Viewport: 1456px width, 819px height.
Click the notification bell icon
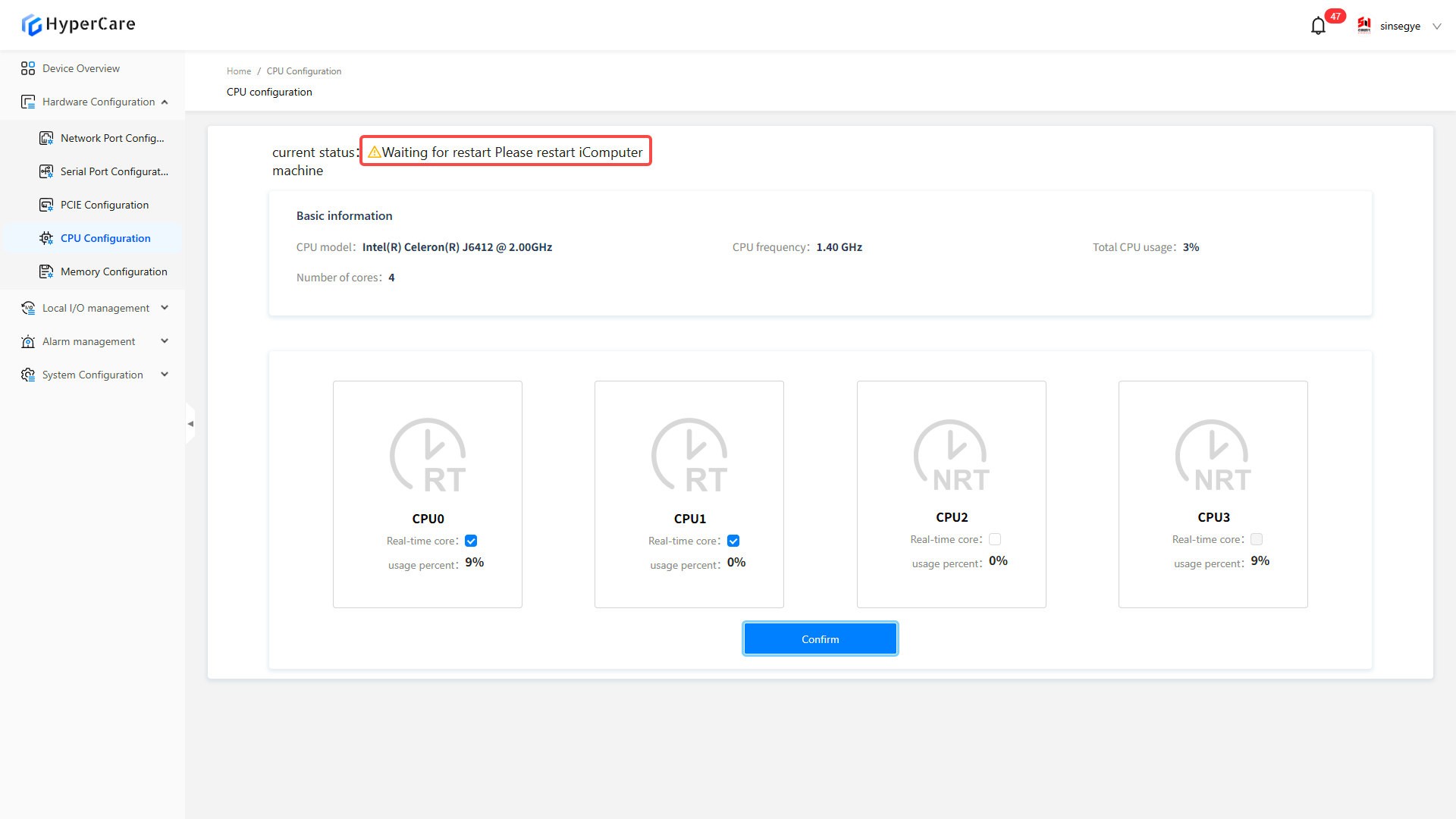coord(1318,27)
